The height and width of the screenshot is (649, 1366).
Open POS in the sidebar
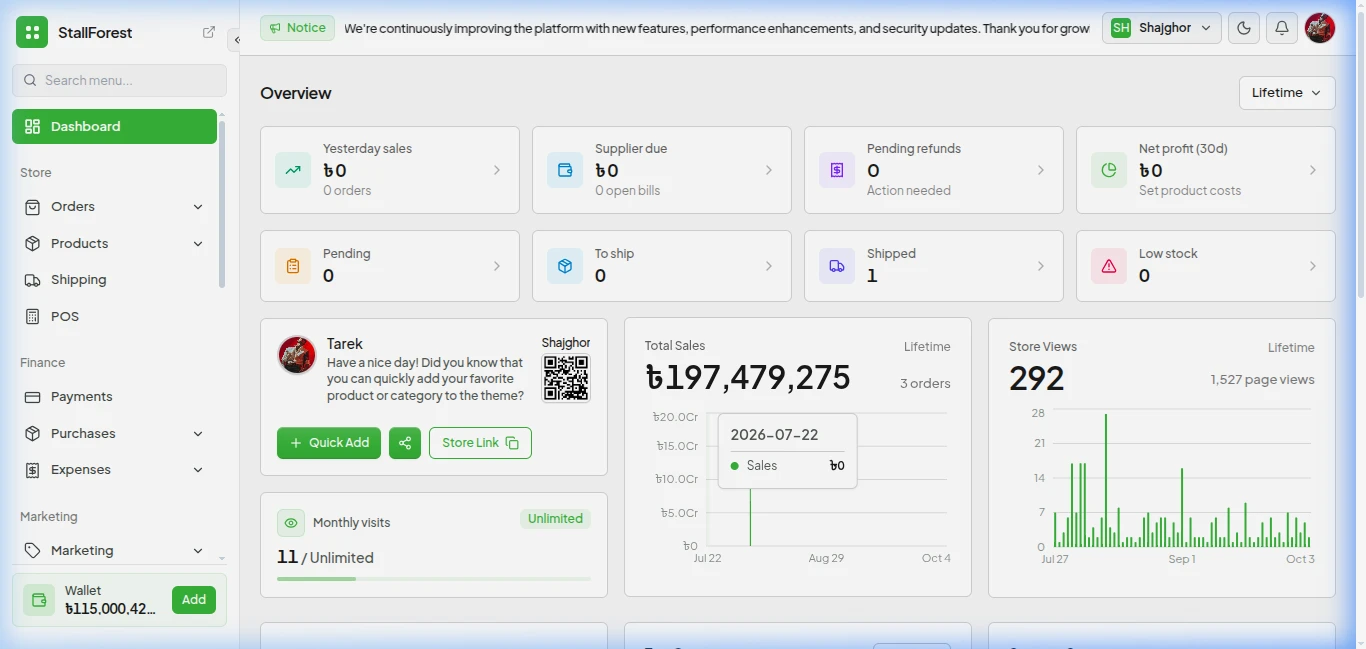coord(114,316)
